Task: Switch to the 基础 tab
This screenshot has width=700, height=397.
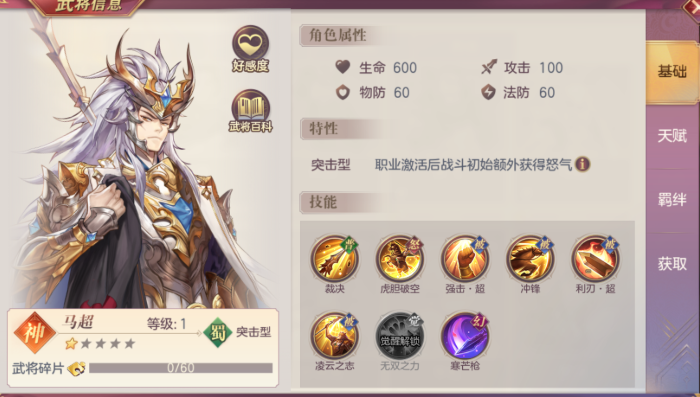Action: point(672,72)
